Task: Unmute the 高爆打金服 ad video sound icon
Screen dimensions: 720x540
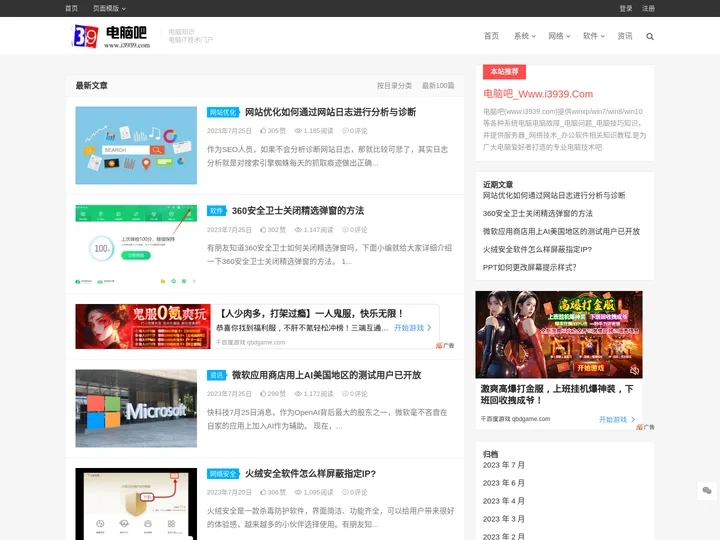Action: pyautogui.click(x=635, y=370)
